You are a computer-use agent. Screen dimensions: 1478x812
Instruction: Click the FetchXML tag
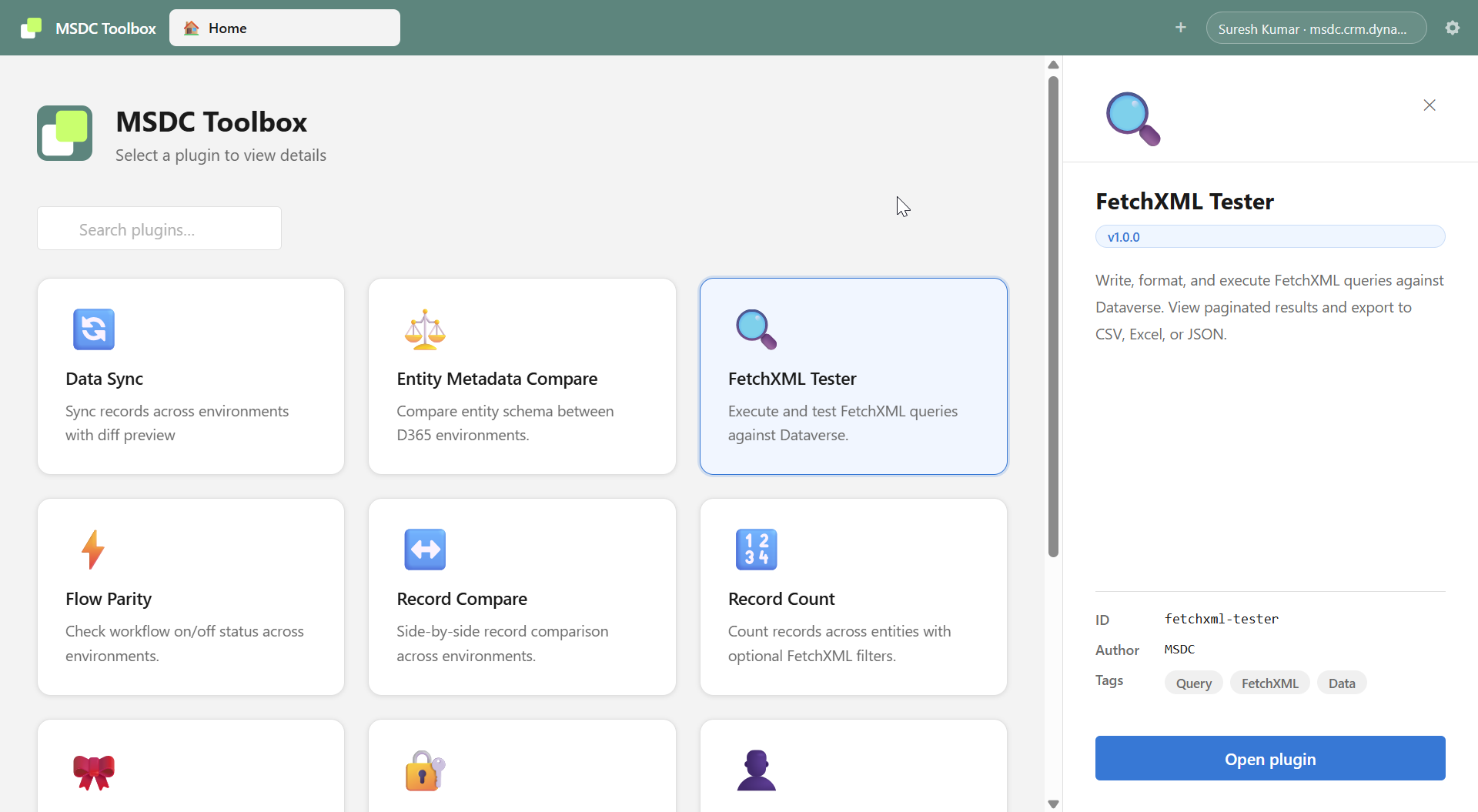[x=1269, y=683]
